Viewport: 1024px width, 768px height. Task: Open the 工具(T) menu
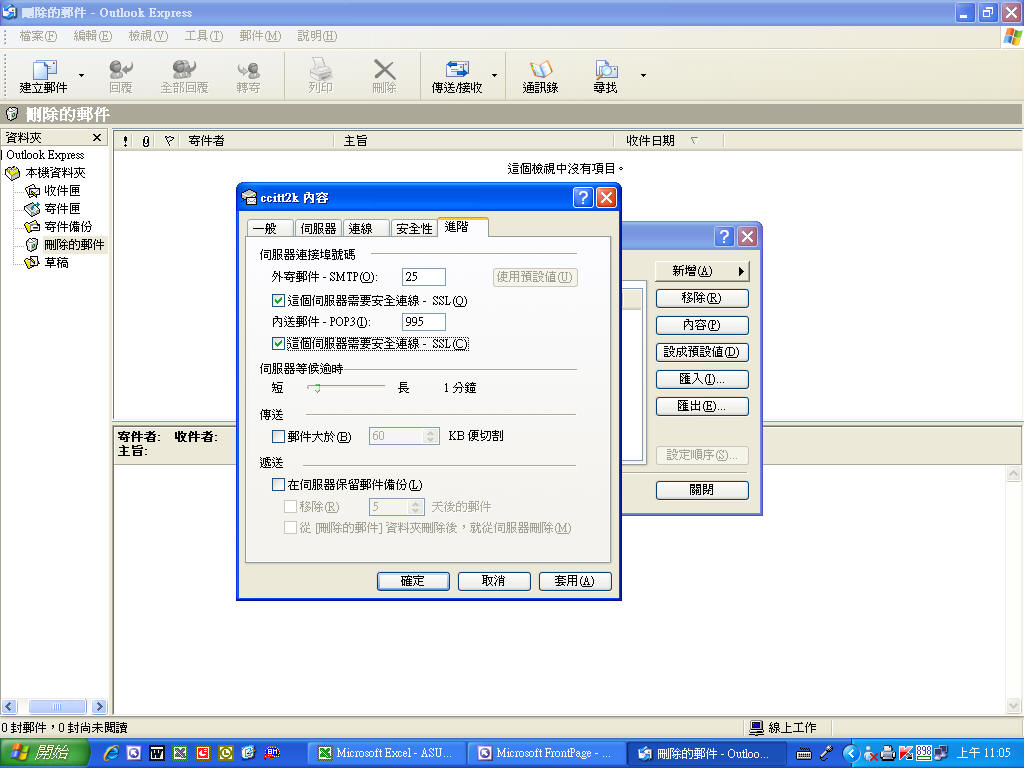click(204, 36)
